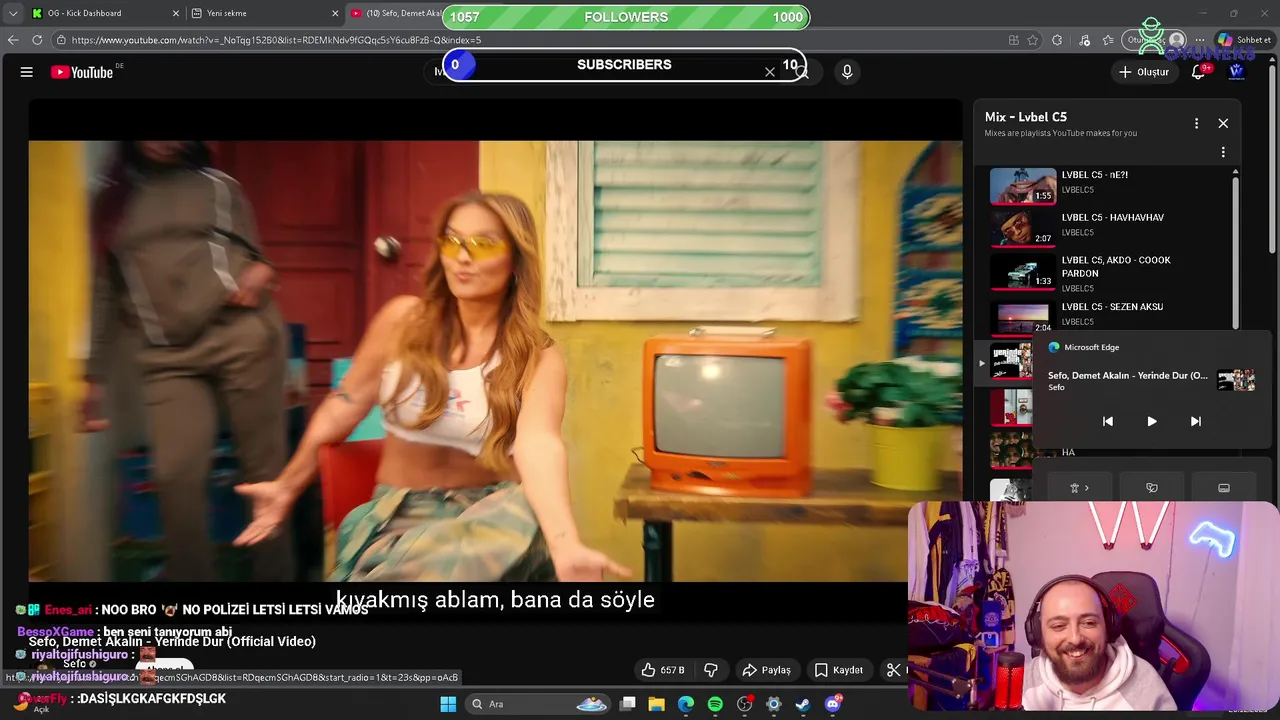Click the Oluştur create button
Screen dimensions: 1280x720
pos(1143,72)
